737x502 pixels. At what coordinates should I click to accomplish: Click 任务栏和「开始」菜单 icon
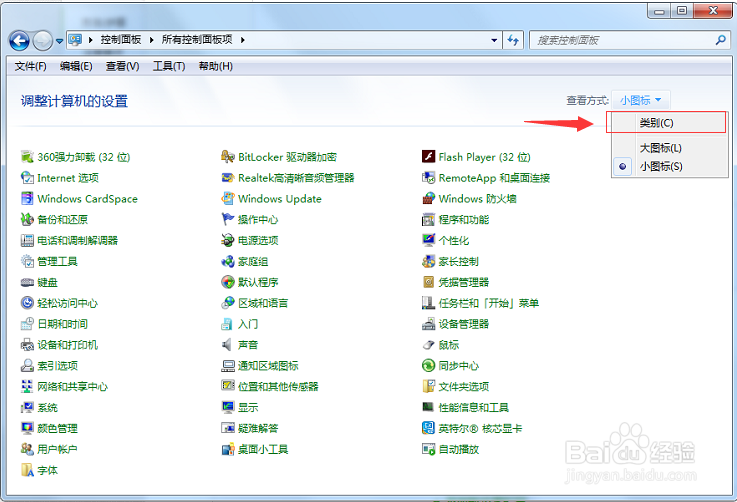pos(428,303)
